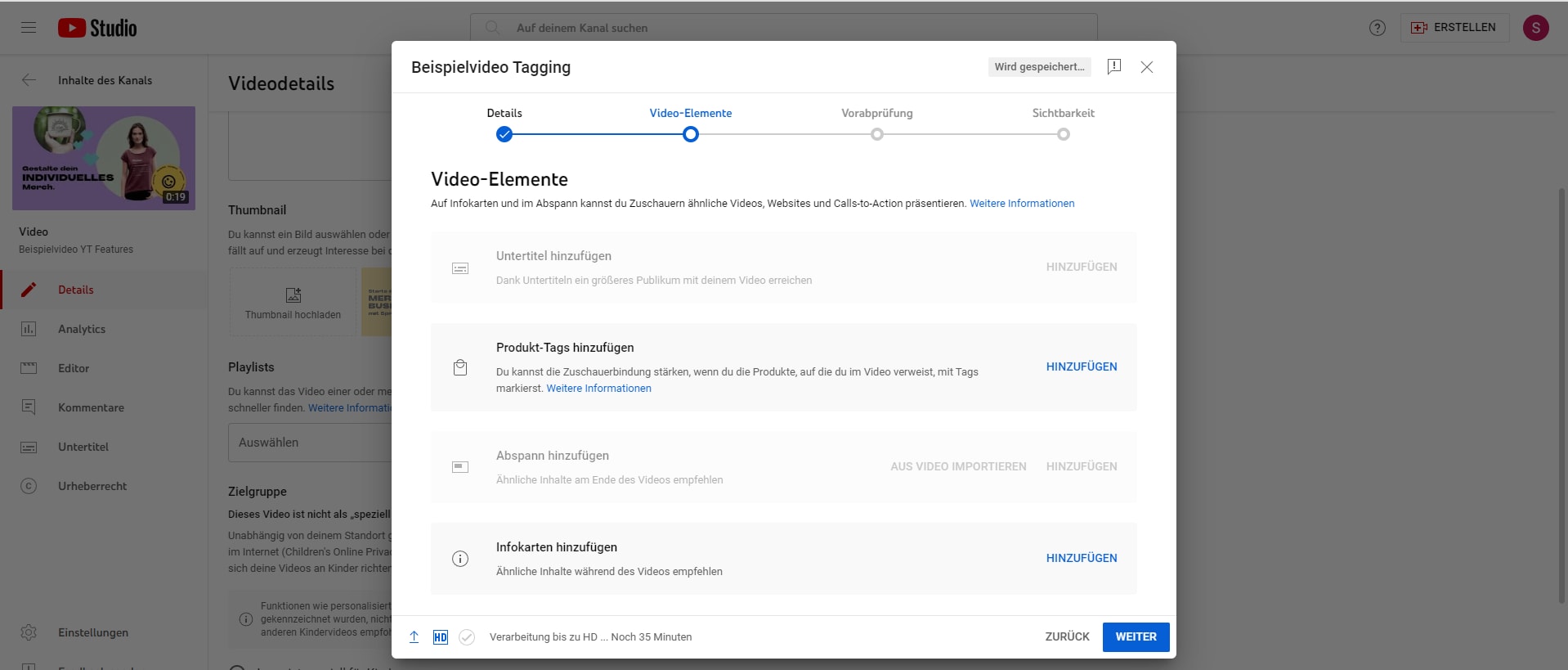Click the Editor clapperboard icon

click(29, 368)
